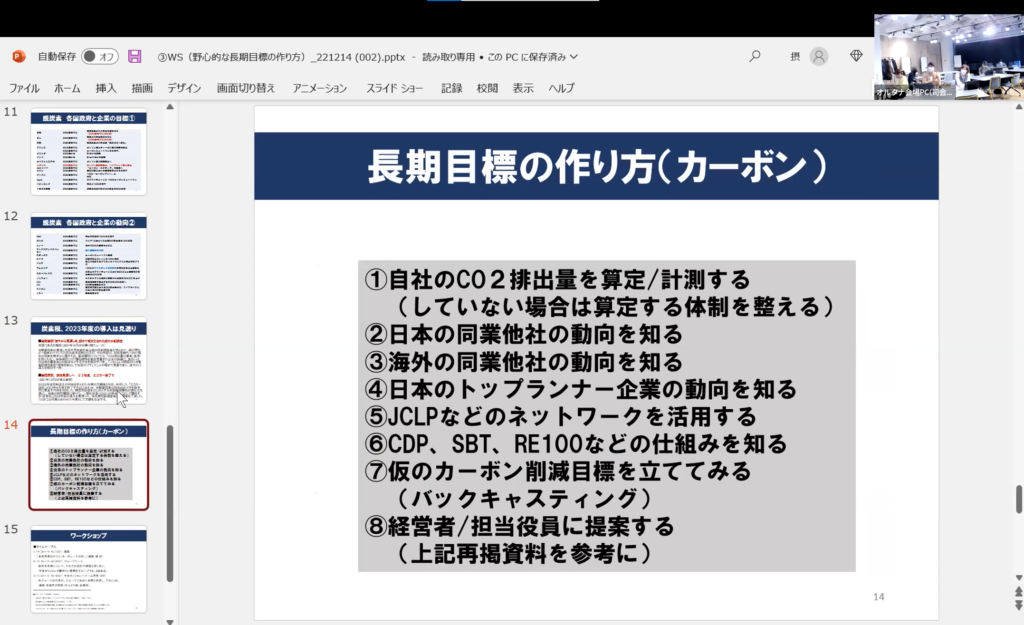
Task: Open the 描画 tab
Action: (x=142, y=88)
